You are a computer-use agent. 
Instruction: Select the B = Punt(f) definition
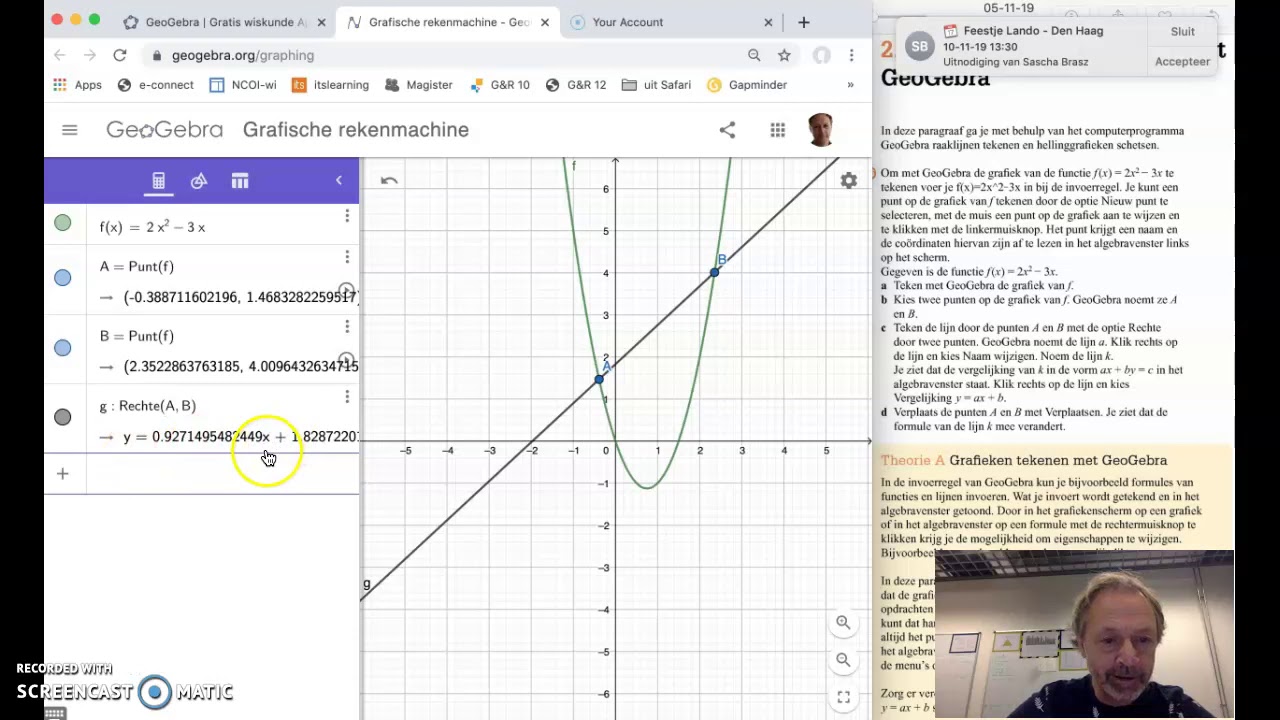(x=137, y=336)
